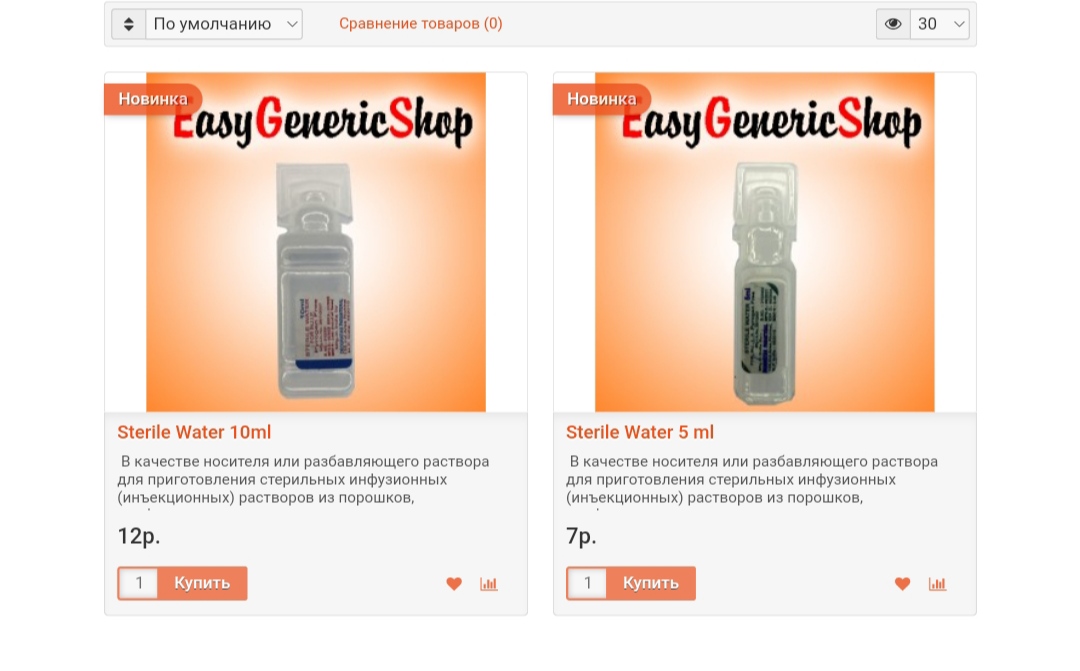Add Sterile Water 10ml to wishlist heart
Screen dimensions: 1080x671
454,584
